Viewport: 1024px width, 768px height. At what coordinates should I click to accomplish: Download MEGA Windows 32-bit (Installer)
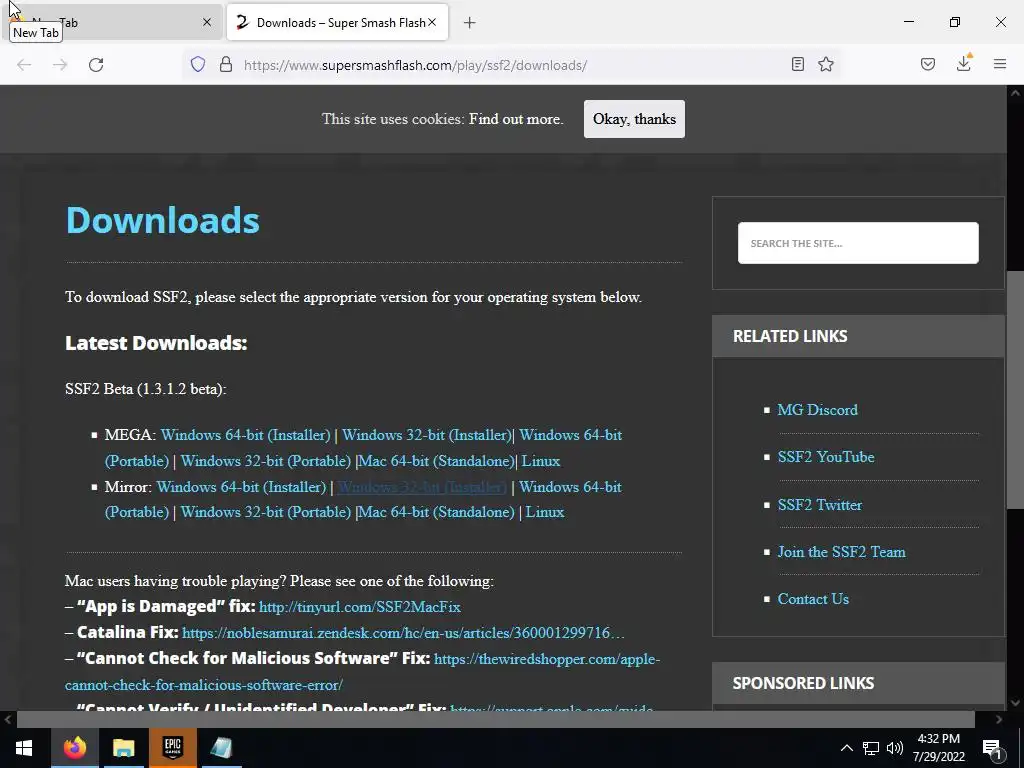tap(427, 435)
